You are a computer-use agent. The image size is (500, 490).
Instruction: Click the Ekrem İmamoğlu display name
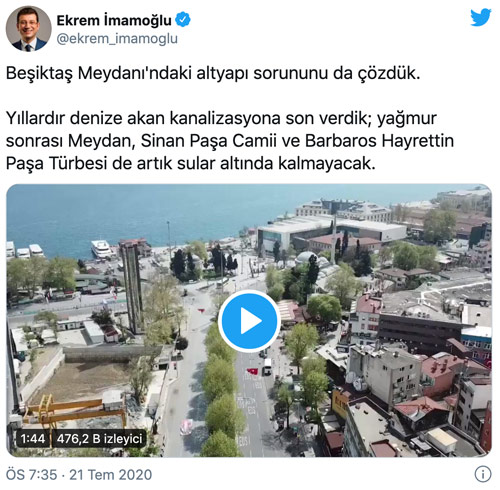point(114,20)
